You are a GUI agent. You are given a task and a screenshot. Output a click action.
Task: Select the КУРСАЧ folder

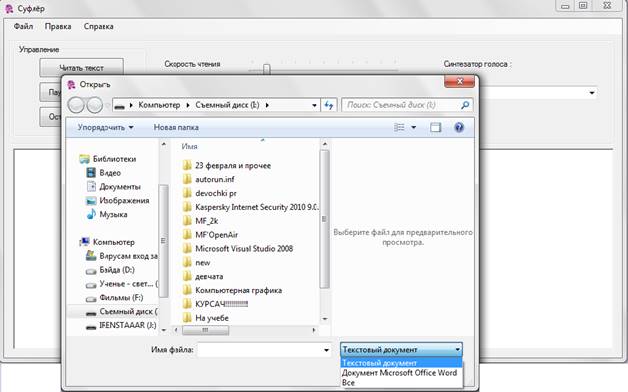point(215,304)
